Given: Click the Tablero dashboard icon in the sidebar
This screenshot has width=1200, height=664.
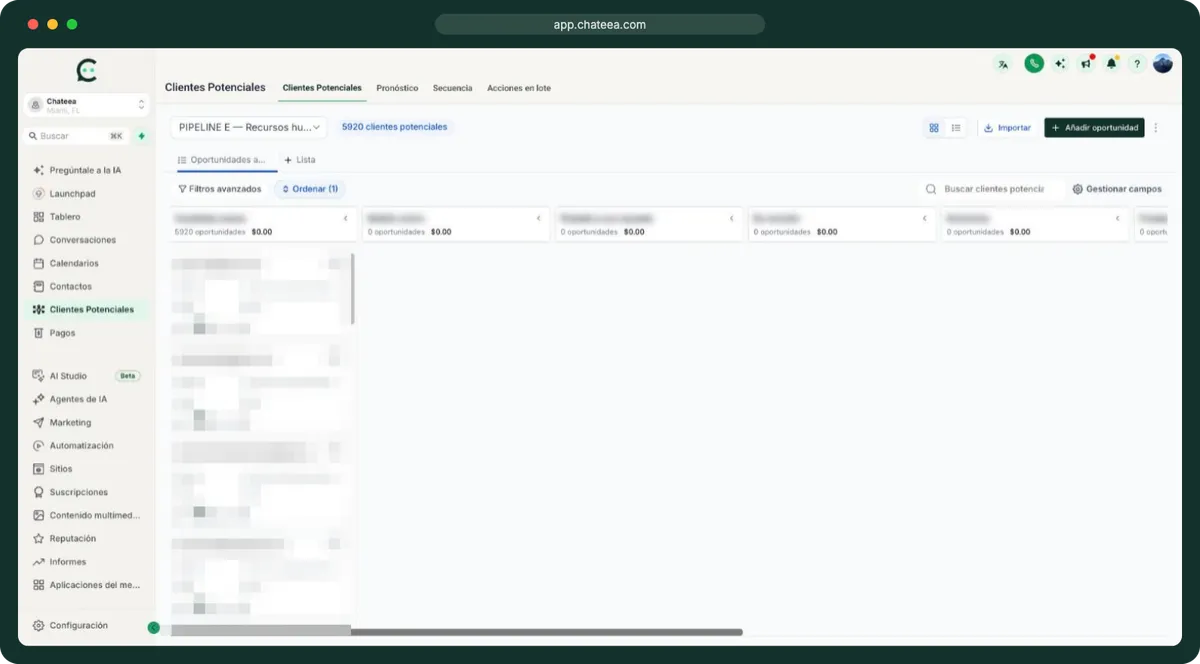Looking at the screenshot, I should click(39, 217).
